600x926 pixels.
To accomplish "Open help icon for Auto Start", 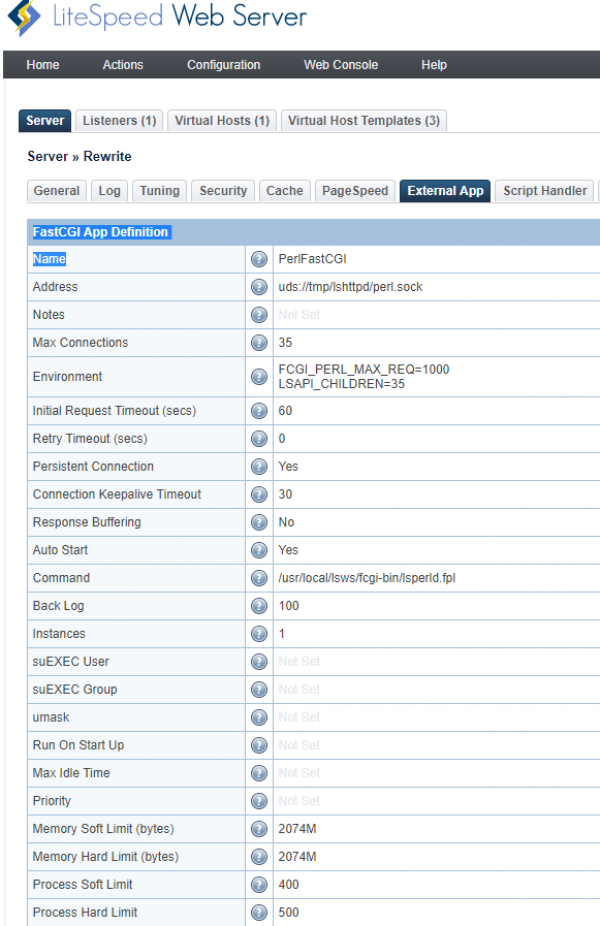I will (x=259, y=550).
